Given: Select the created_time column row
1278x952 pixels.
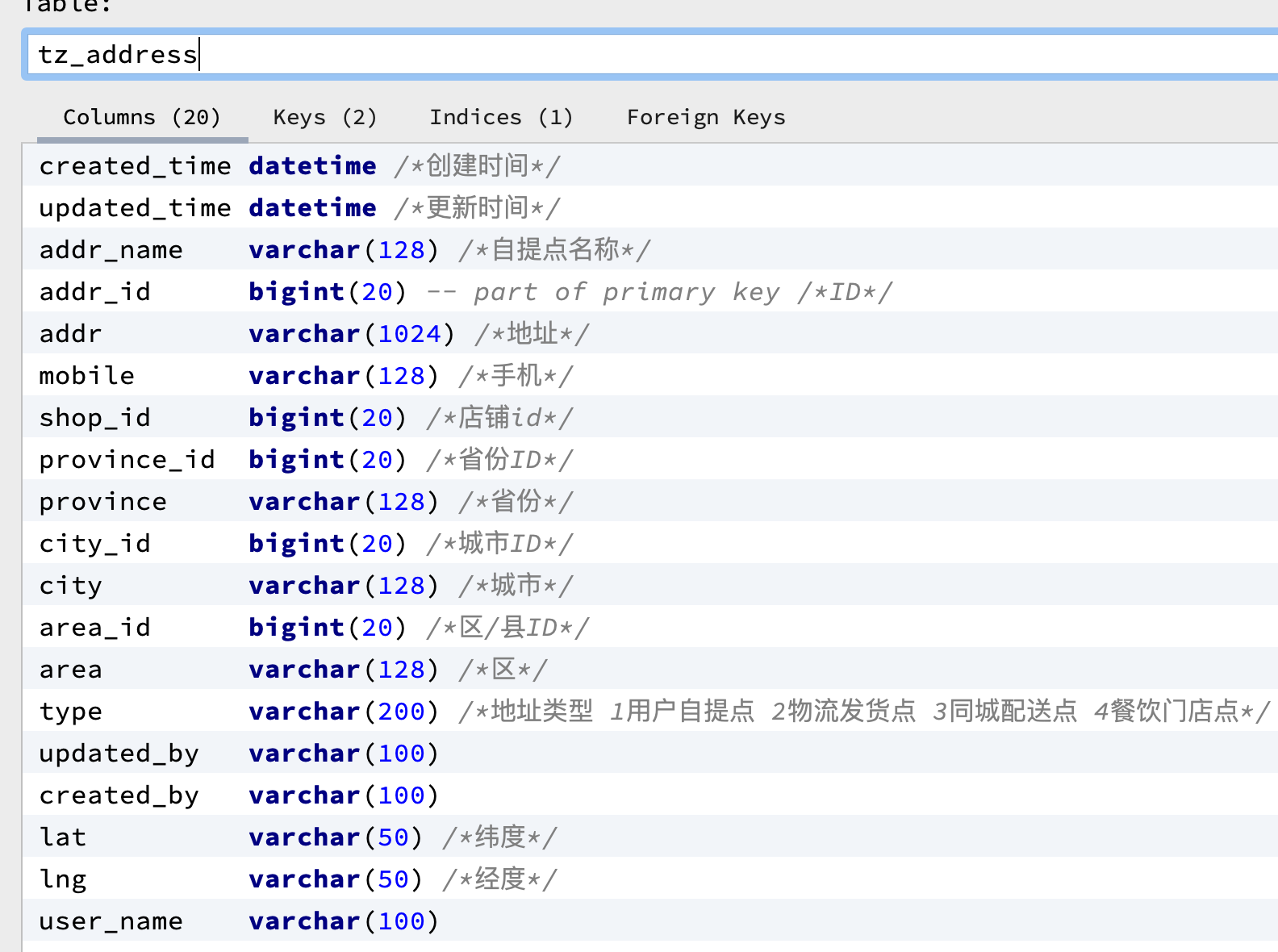Looking at the screenshot, I should (x=650, y=165).
